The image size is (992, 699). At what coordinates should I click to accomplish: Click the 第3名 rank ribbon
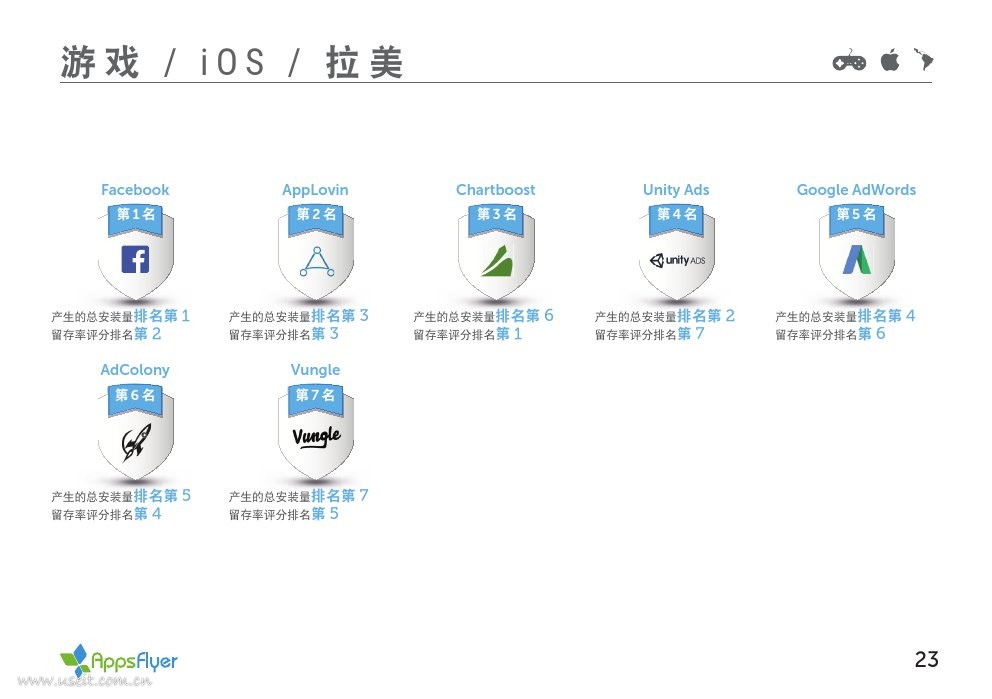point(496,219)
